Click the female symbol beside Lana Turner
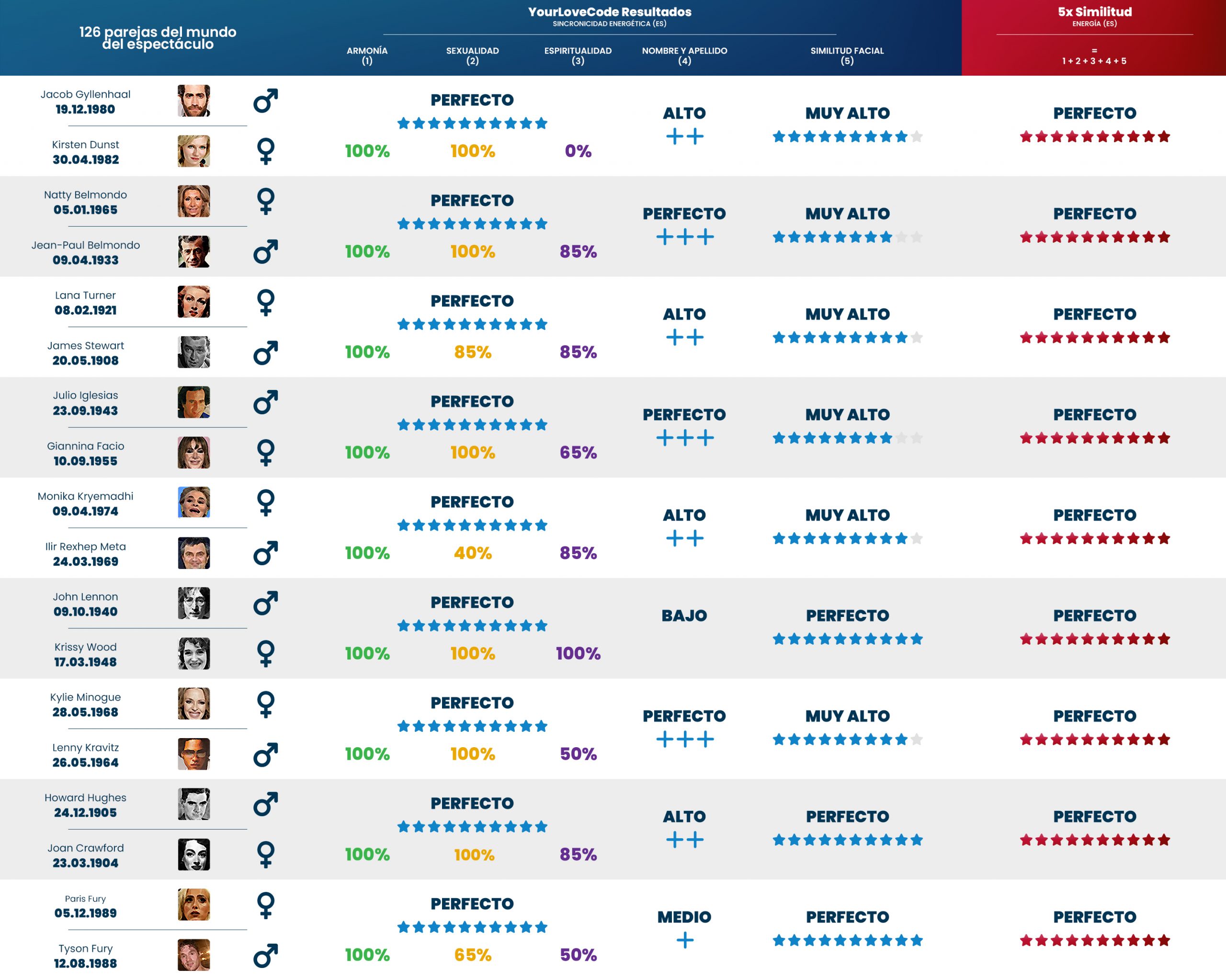Screen dimensions: 1226x980 (x=266, y=302)
